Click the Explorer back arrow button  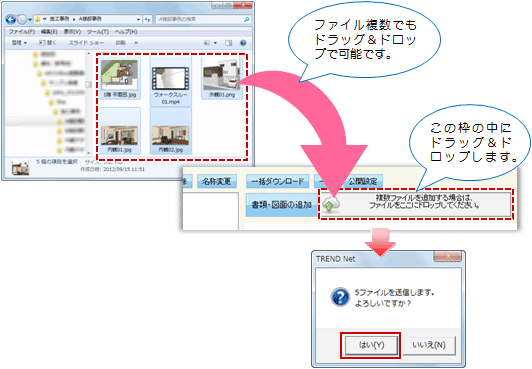11,20
